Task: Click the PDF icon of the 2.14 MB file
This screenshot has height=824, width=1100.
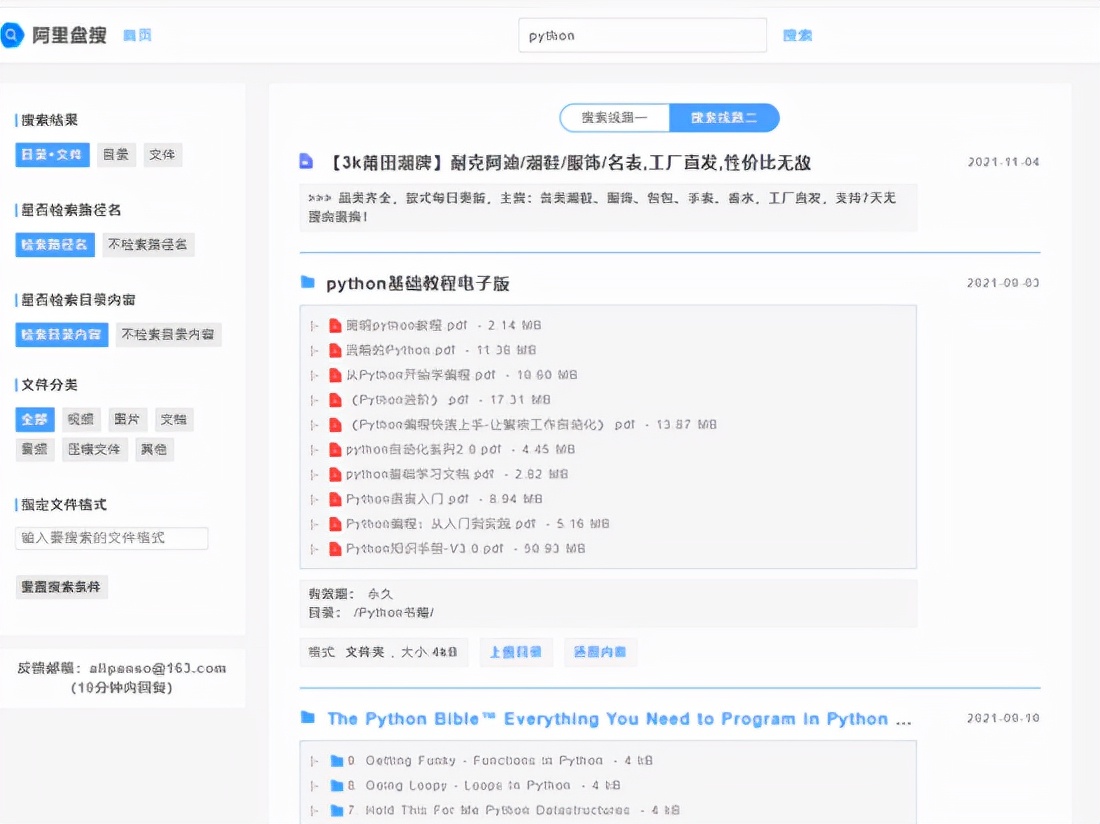Action: (x=335, y=325)
